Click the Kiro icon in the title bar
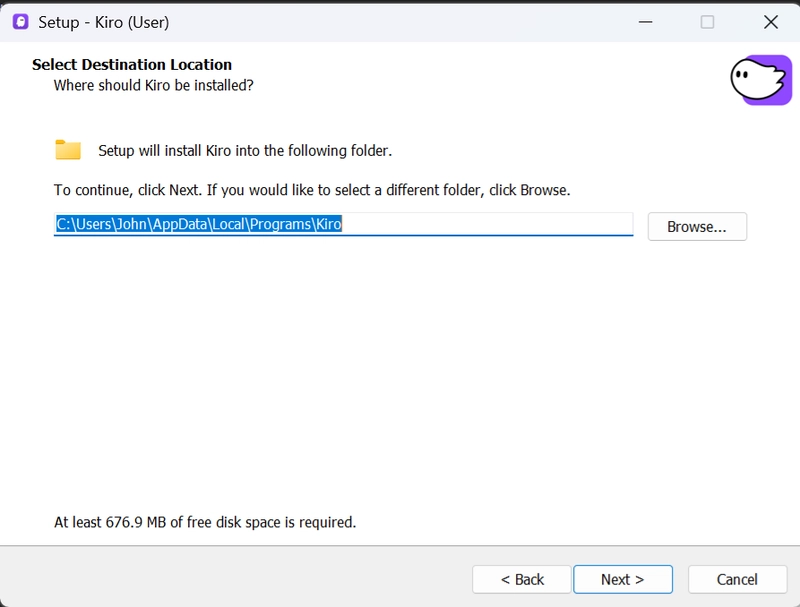 tap(20, 21)
